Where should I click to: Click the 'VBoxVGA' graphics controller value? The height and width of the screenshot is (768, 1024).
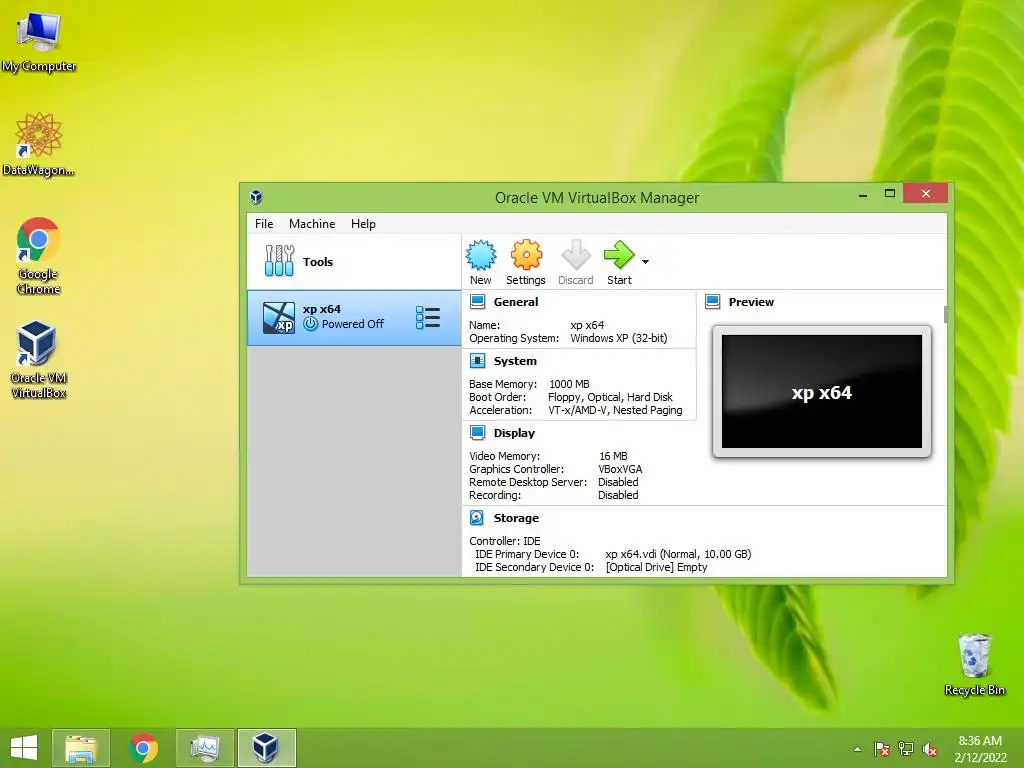620,469
